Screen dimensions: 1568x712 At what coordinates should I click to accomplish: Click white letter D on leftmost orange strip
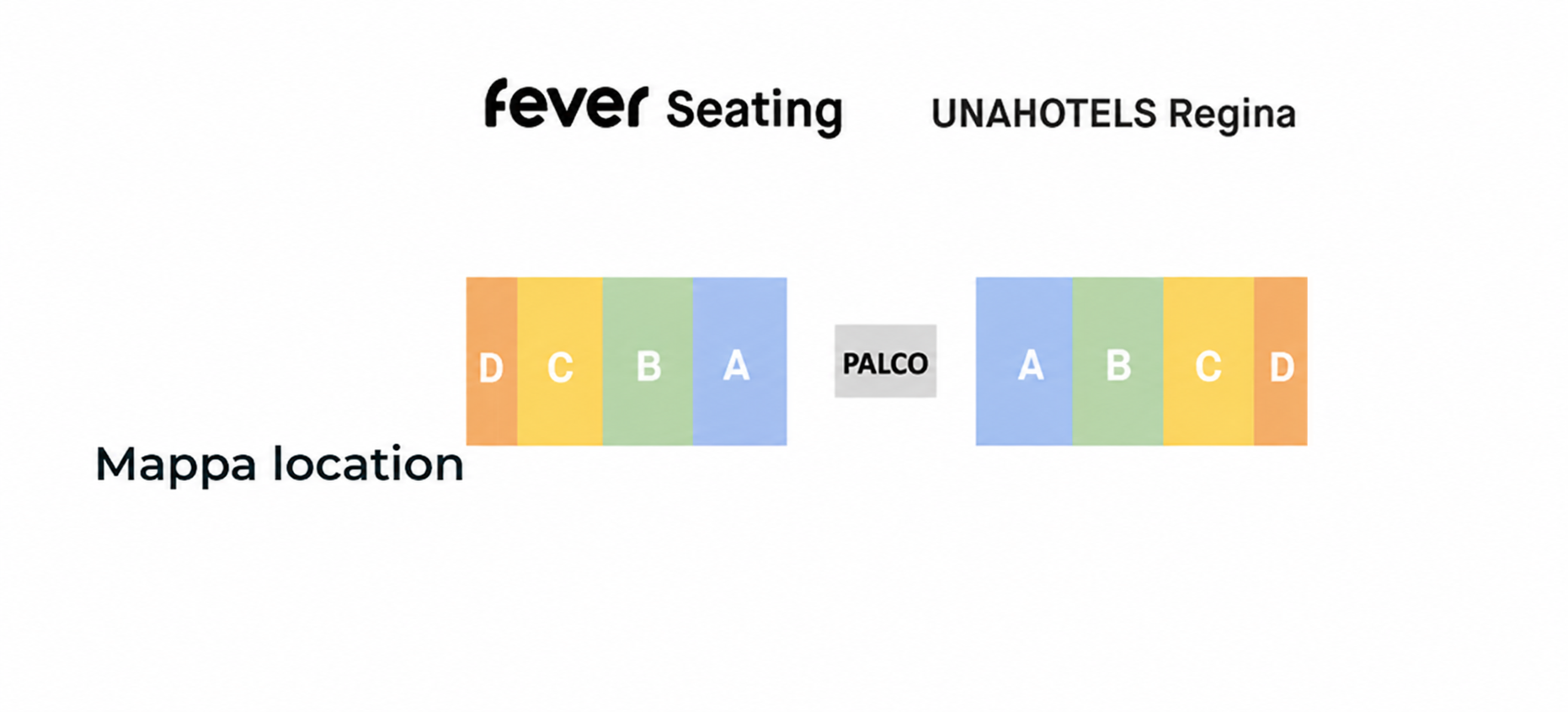pyautogui.click(x=491, y=368)
